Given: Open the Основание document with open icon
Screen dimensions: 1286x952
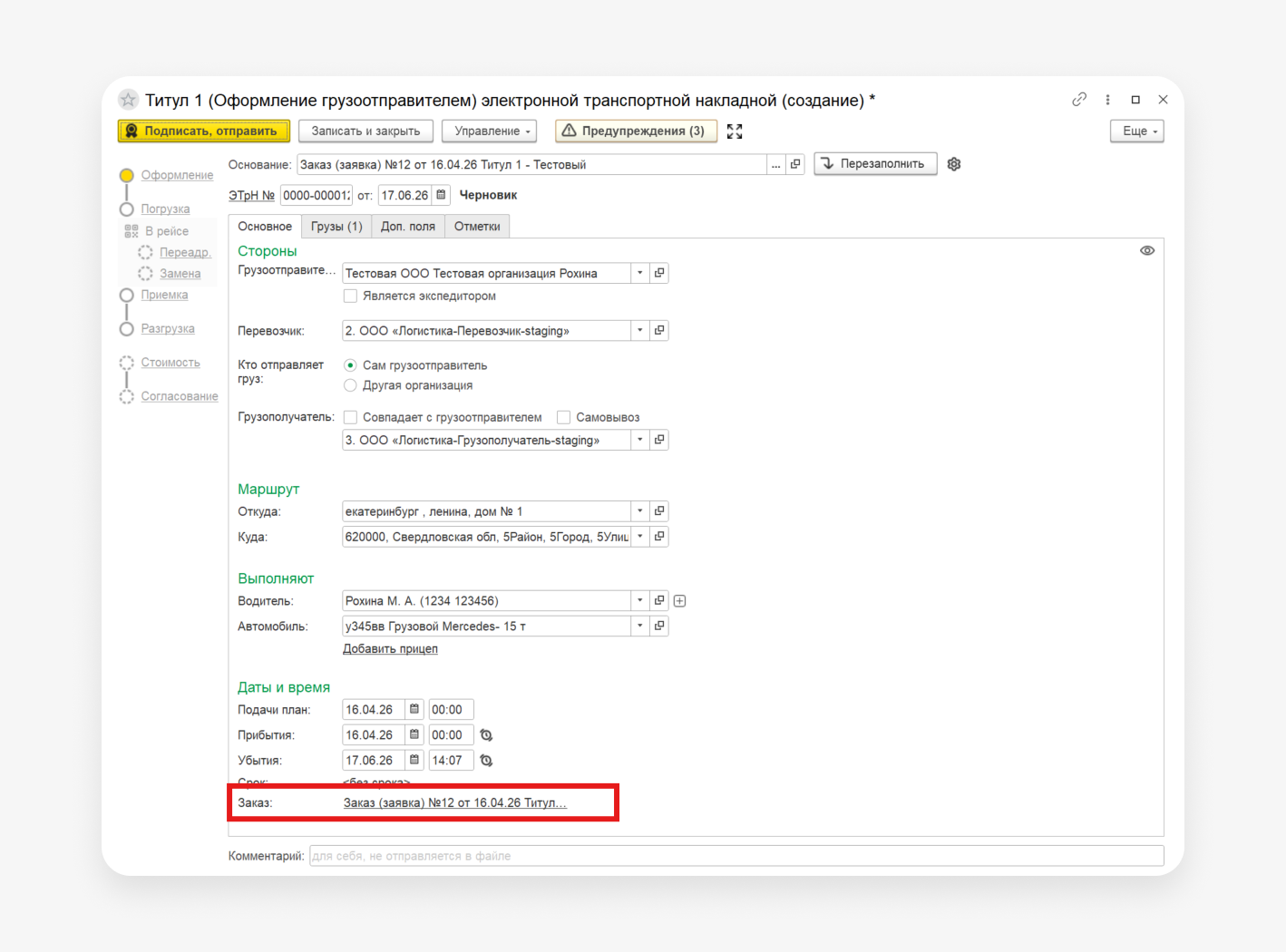Looking at the screenshot, I should click(x=795, y=164).
